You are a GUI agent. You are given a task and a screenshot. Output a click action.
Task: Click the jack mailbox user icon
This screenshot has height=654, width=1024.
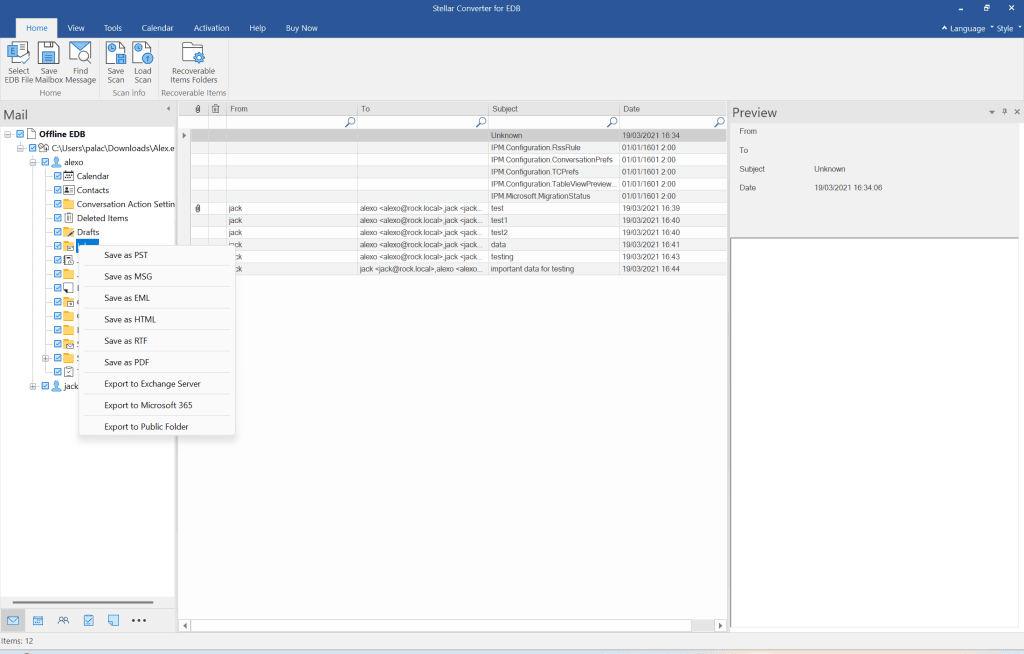click(56, 386)
